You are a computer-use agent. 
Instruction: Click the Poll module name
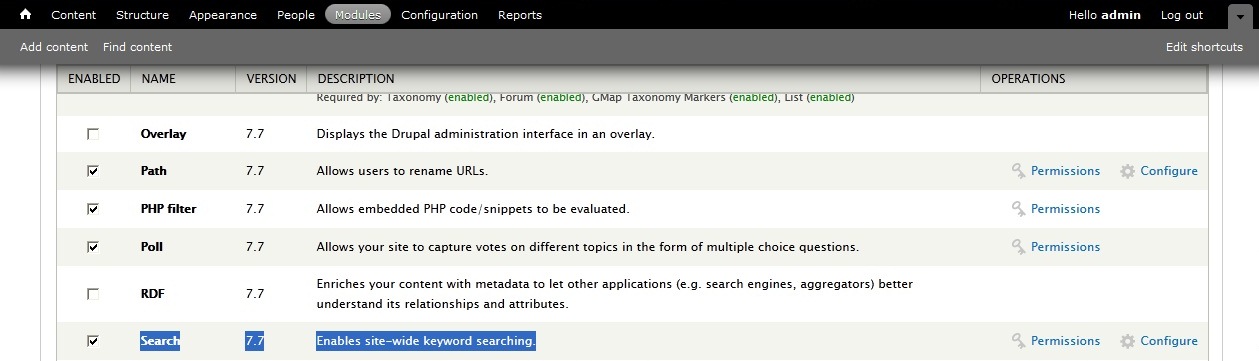tap(152, 247)
